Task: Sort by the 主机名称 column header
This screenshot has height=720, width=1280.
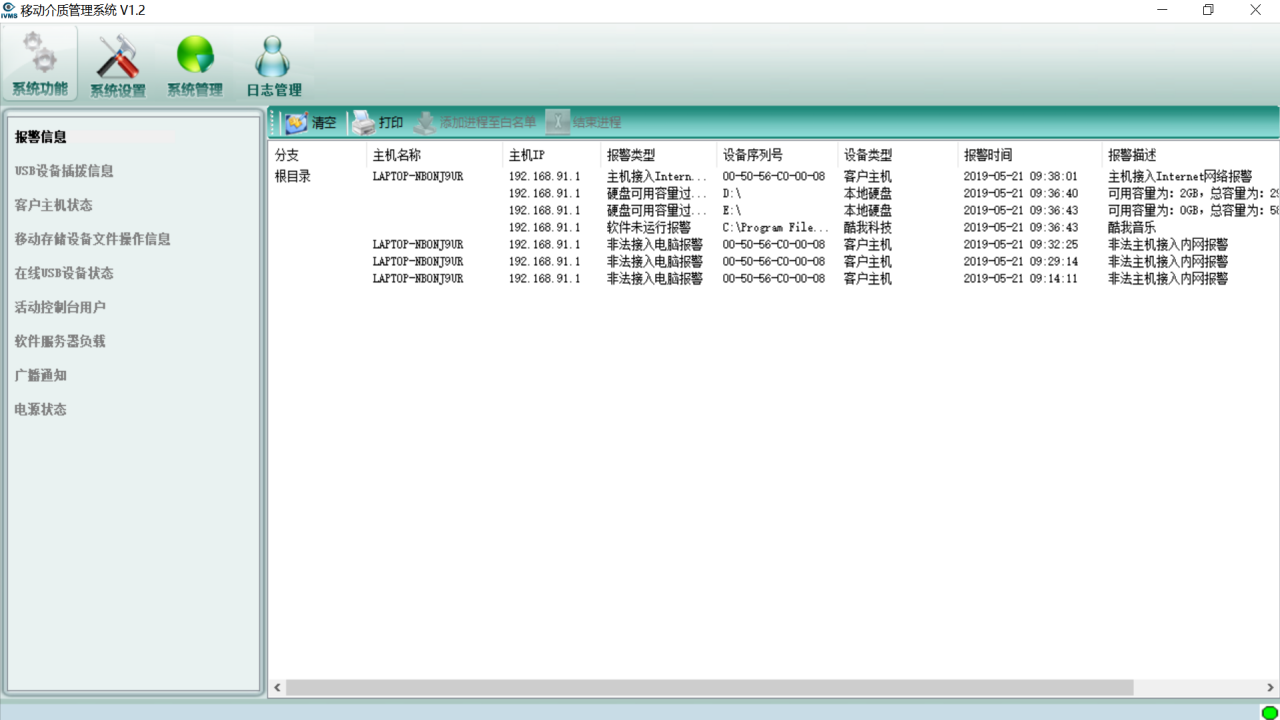Action: pyautogui.click(x=434, y=155)
